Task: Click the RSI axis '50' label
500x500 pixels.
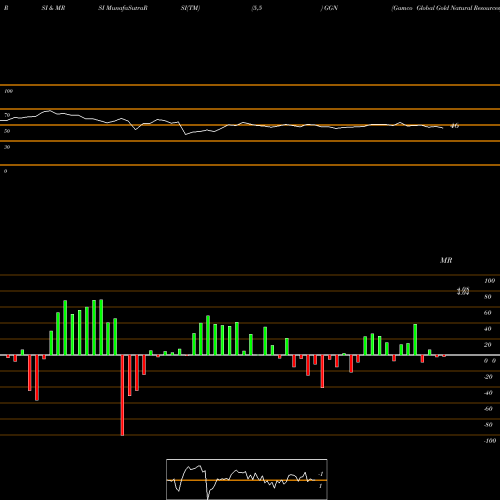Action: [7, 131]
